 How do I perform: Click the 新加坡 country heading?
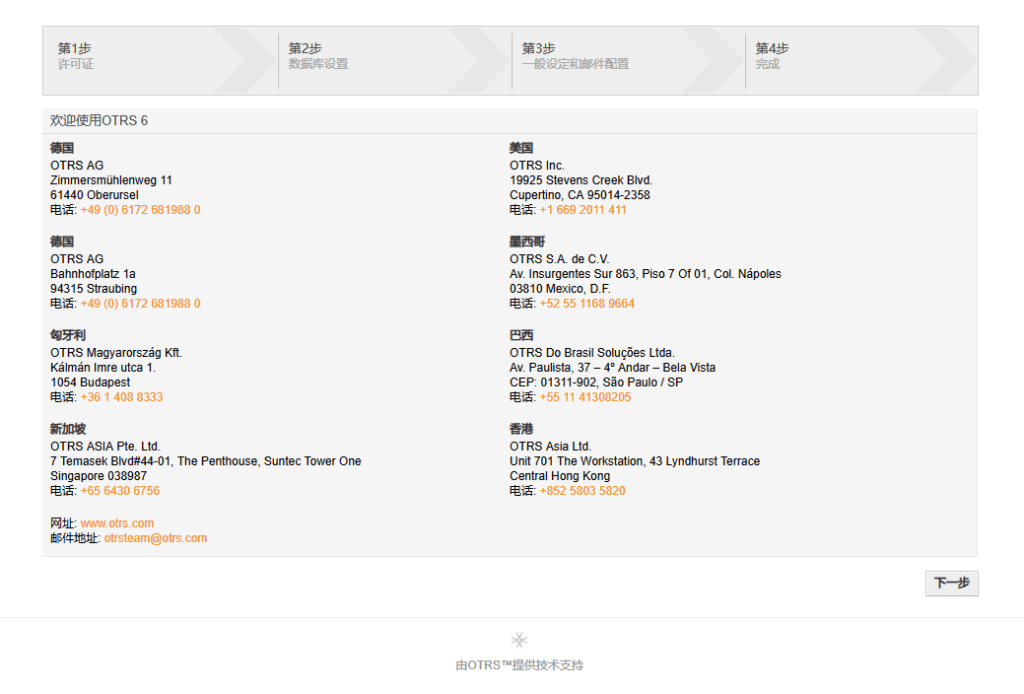[x=68, y=429]
